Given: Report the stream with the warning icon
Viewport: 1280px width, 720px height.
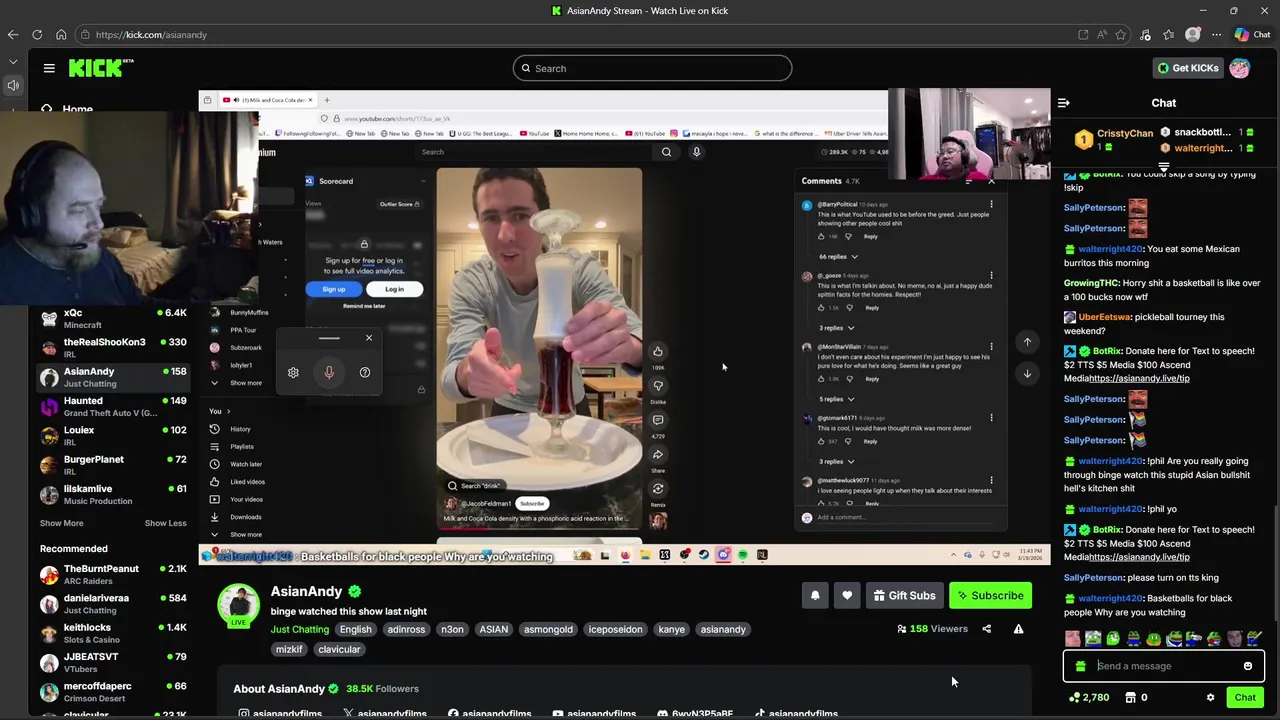Looking at the screenshot, I should [x=1018, y=629].
